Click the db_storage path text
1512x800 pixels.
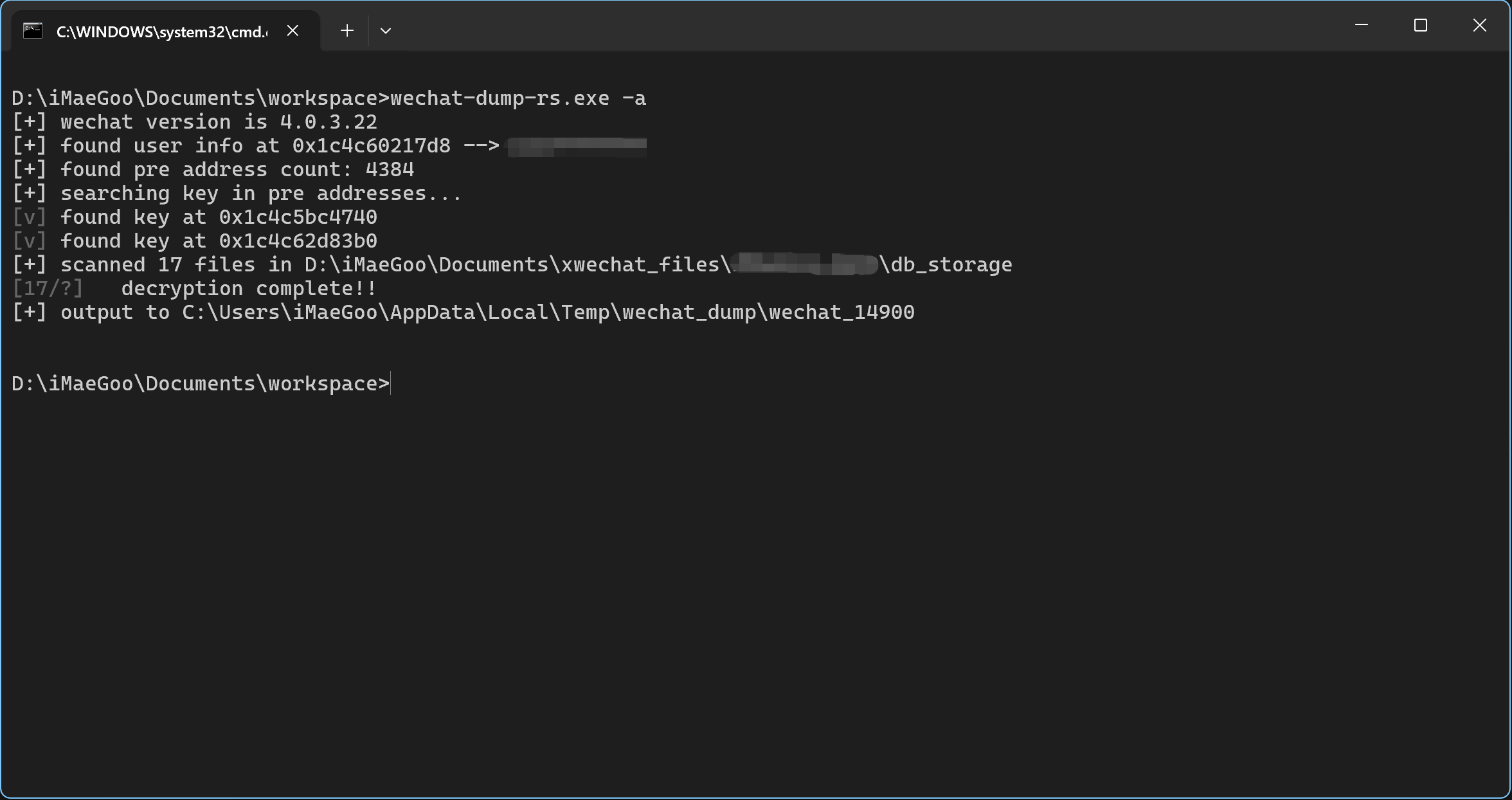pos(658,265)
